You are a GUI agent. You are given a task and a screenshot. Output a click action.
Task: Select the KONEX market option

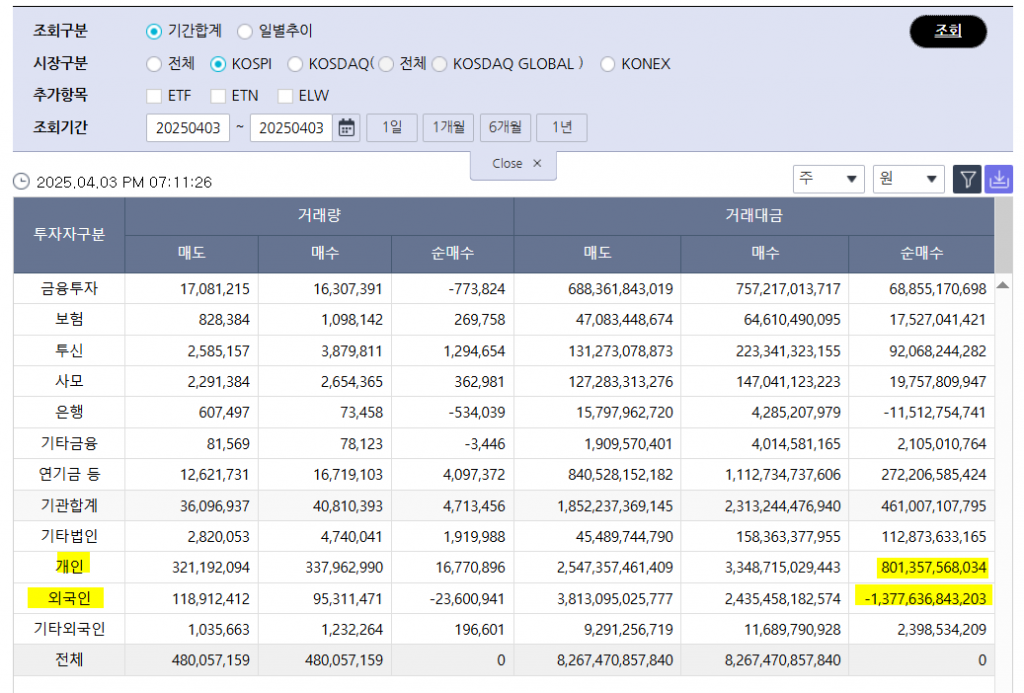point(607,64)
